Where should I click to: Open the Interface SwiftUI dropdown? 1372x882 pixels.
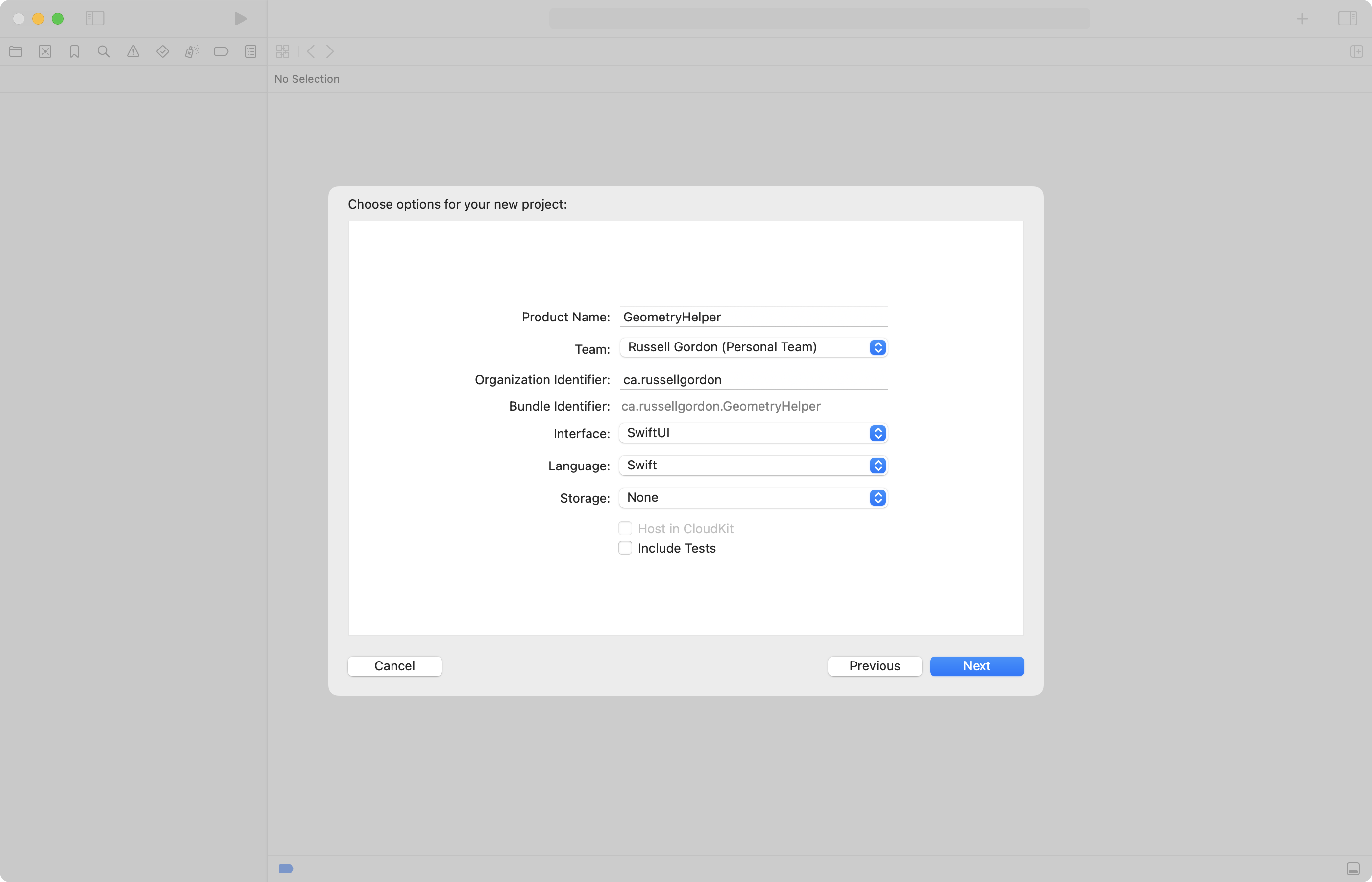(753, 433)
